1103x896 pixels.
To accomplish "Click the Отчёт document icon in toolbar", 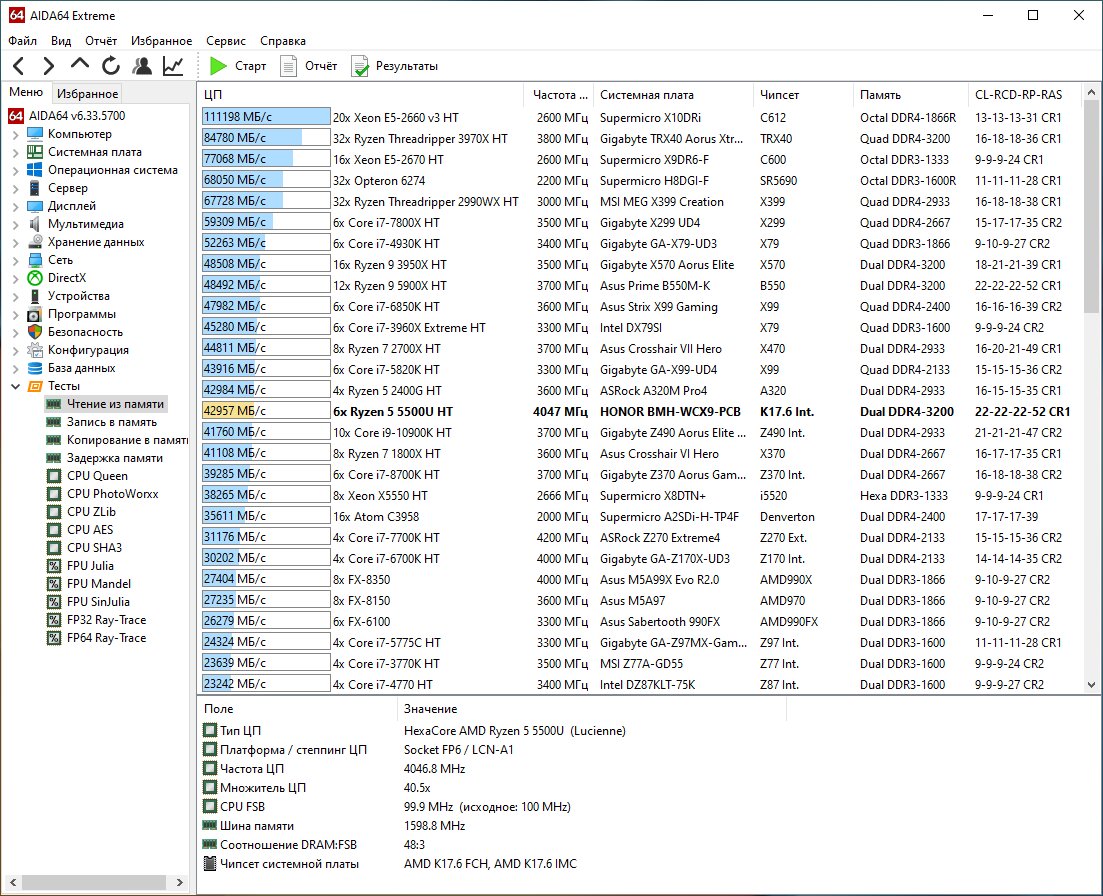I will click(x=288, y=66).
